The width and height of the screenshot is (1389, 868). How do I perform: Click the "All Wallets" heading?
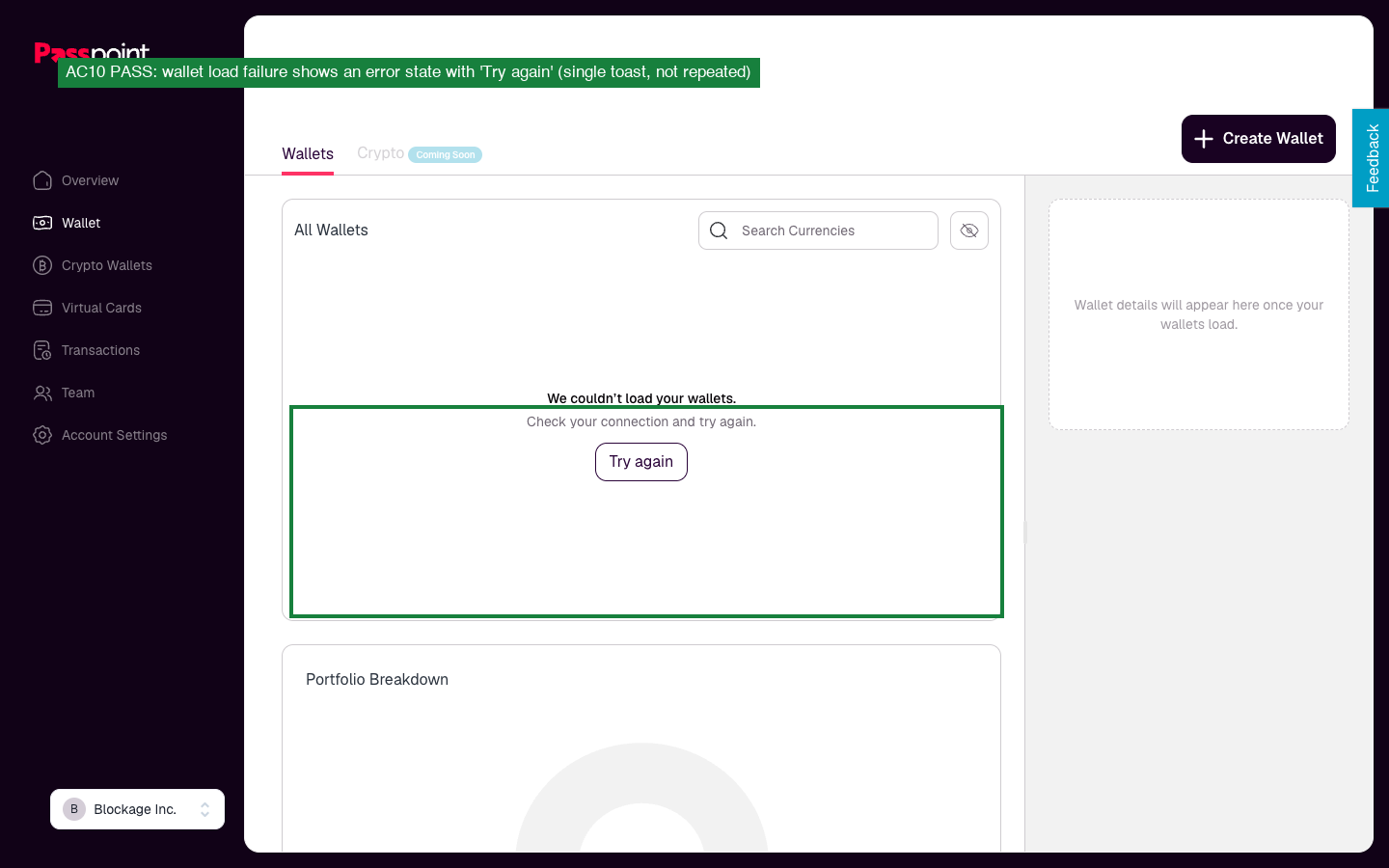tap(331, 230)
